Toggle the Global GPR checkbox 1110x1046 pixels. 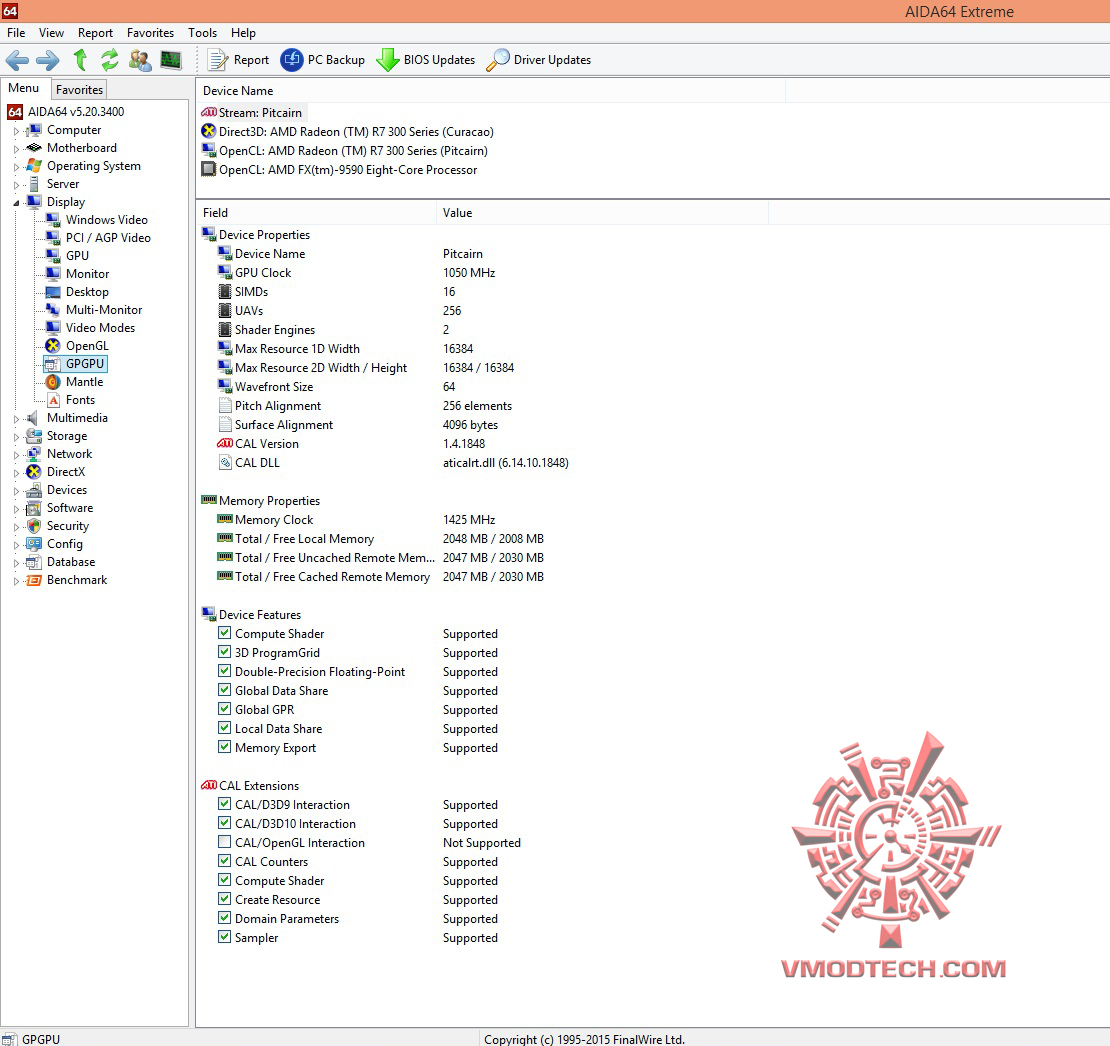pyautogui.click(x=224, y=709)
